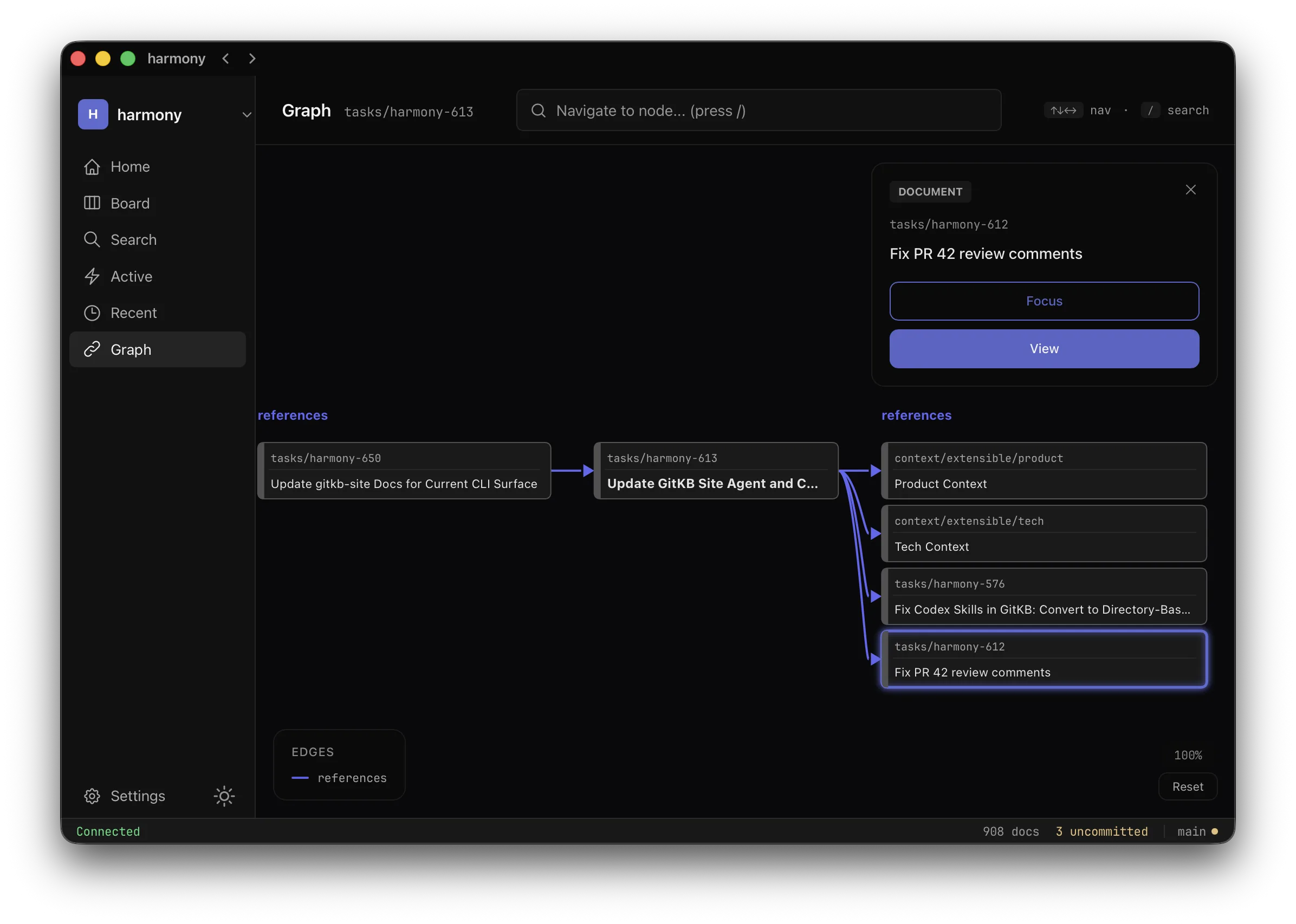Click the 908 docs status entry
This screenshot has width=1296, height=924.
point(1010,831)
